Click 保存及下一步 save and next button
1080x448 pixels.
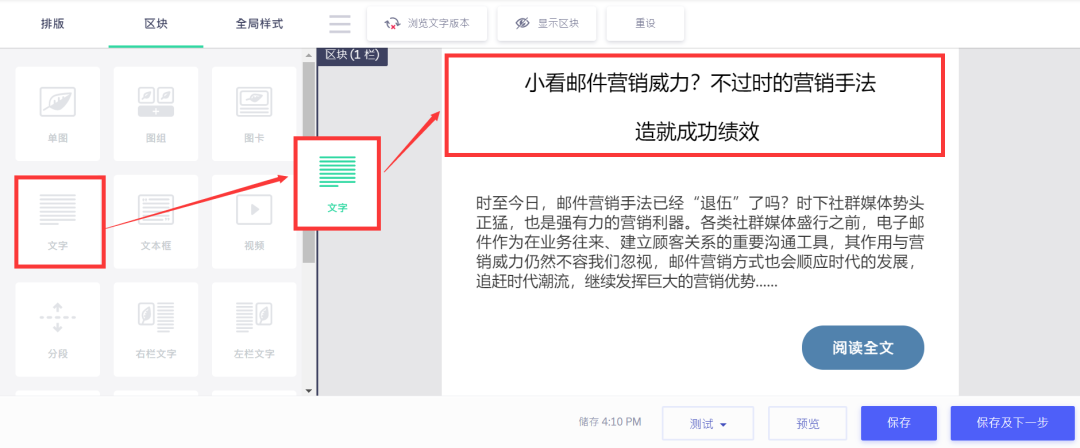pos(1012,423)
